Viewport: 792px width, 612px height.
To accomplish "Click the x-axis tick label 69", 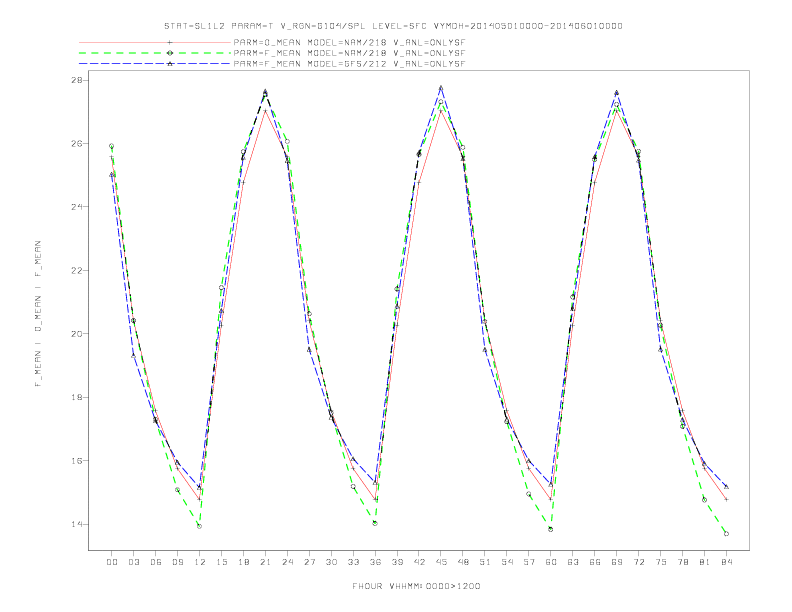I will [x=617, y=562].
